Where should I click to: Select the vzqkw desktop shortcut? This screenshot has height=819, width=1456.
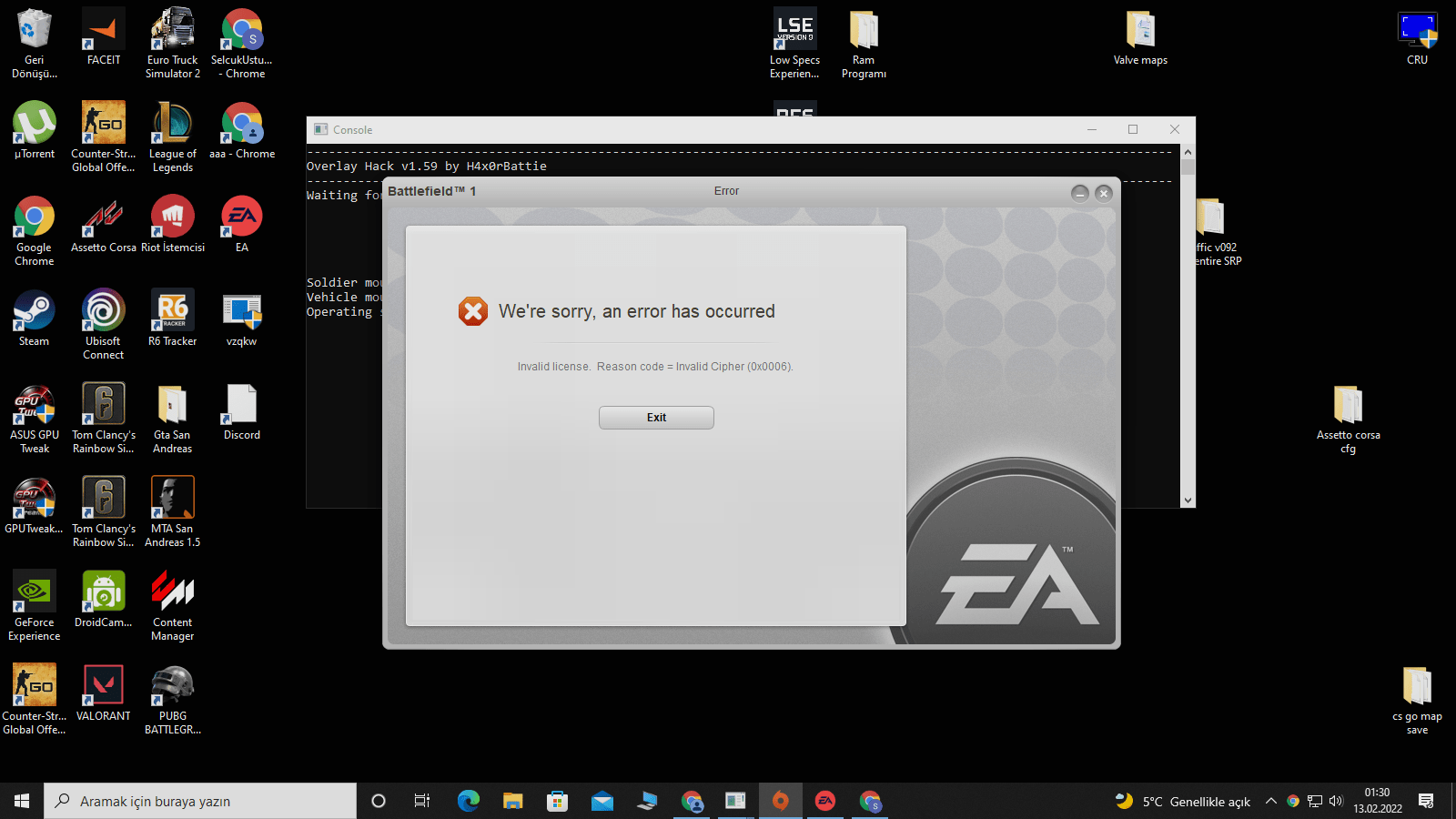point(242,318)
